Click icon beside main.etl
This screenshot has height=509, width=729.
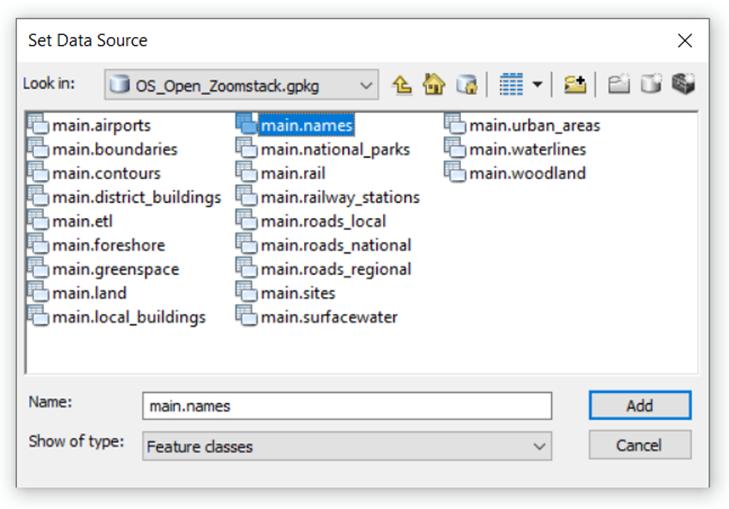click(38, 220)
